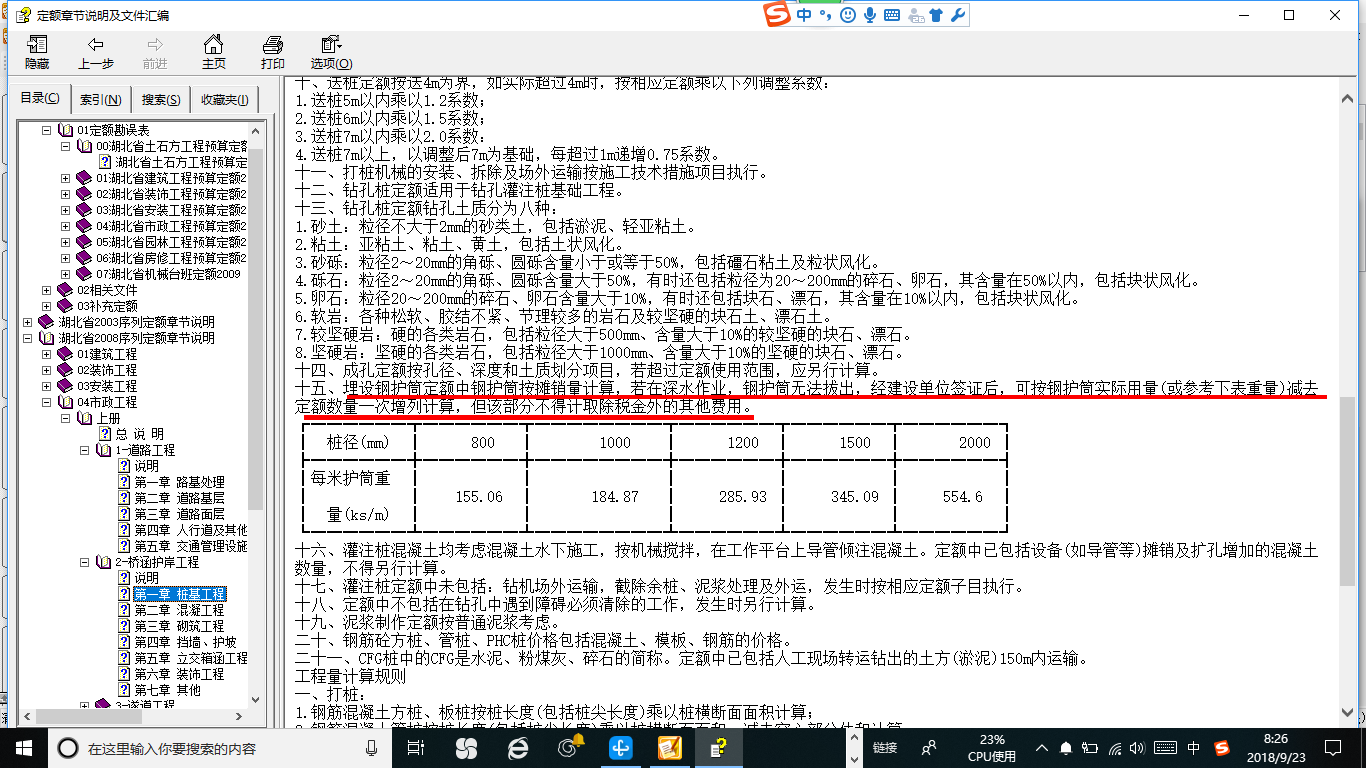Switch to the 索引(N) tab
Viewport: 1366px width, 768px height.
(x=101, y=100)
